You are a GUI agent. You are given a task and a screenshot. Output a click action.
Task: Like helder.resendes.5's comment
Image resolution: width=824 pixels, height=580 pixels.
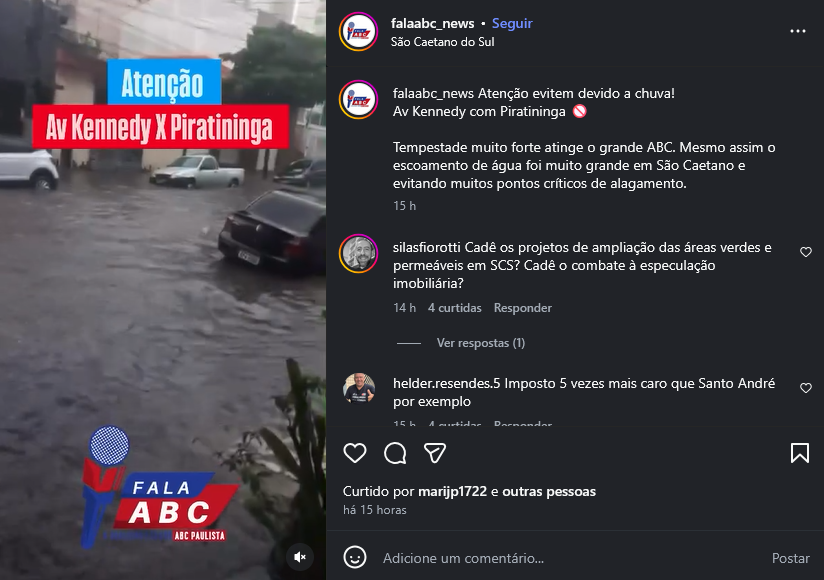(806, 388)
